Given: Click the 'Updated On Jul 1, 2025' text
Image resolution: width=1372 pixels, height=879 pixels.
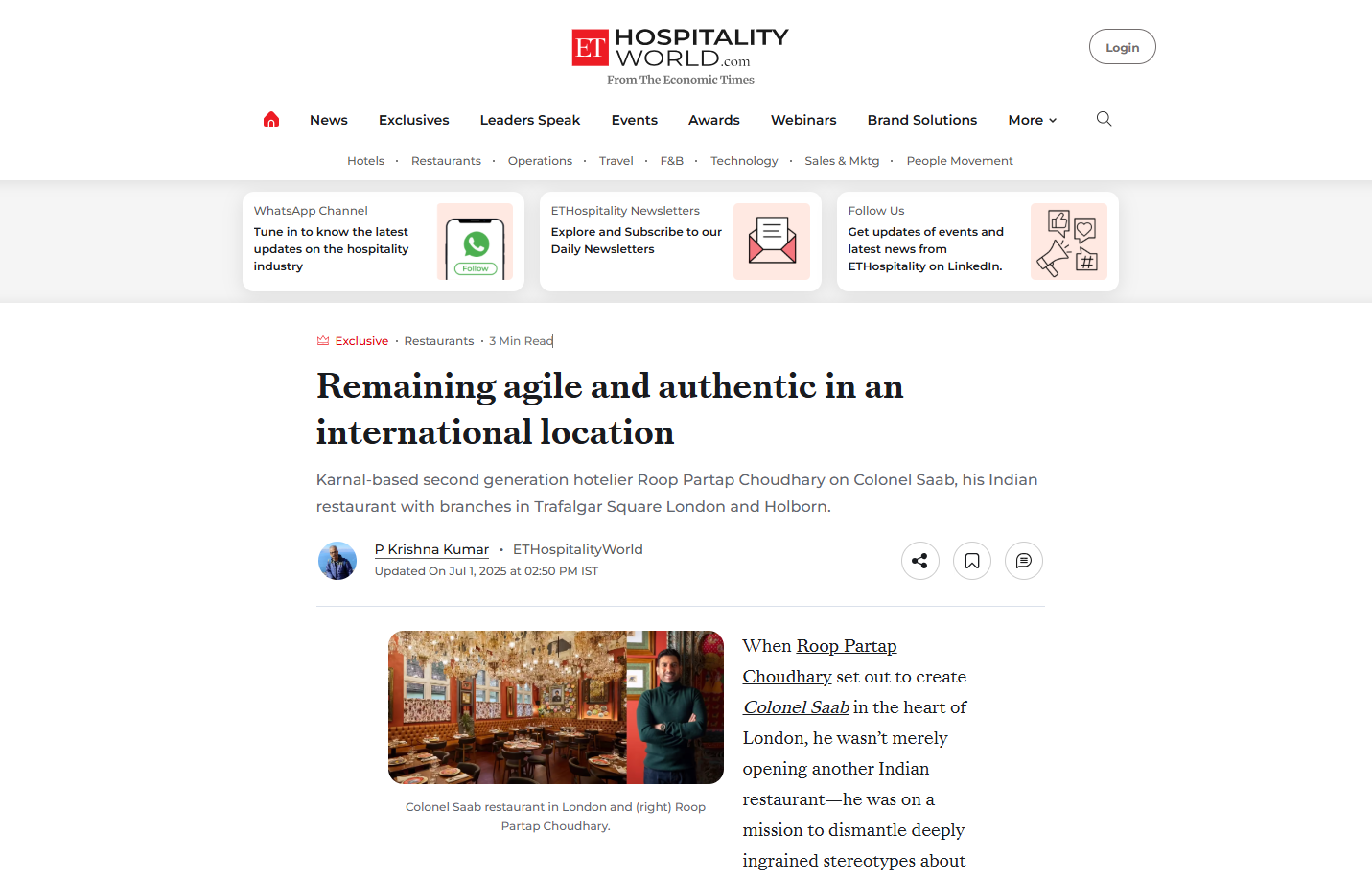Looking at the screenshot, I should pyautogui.click(x=486, y=571).
